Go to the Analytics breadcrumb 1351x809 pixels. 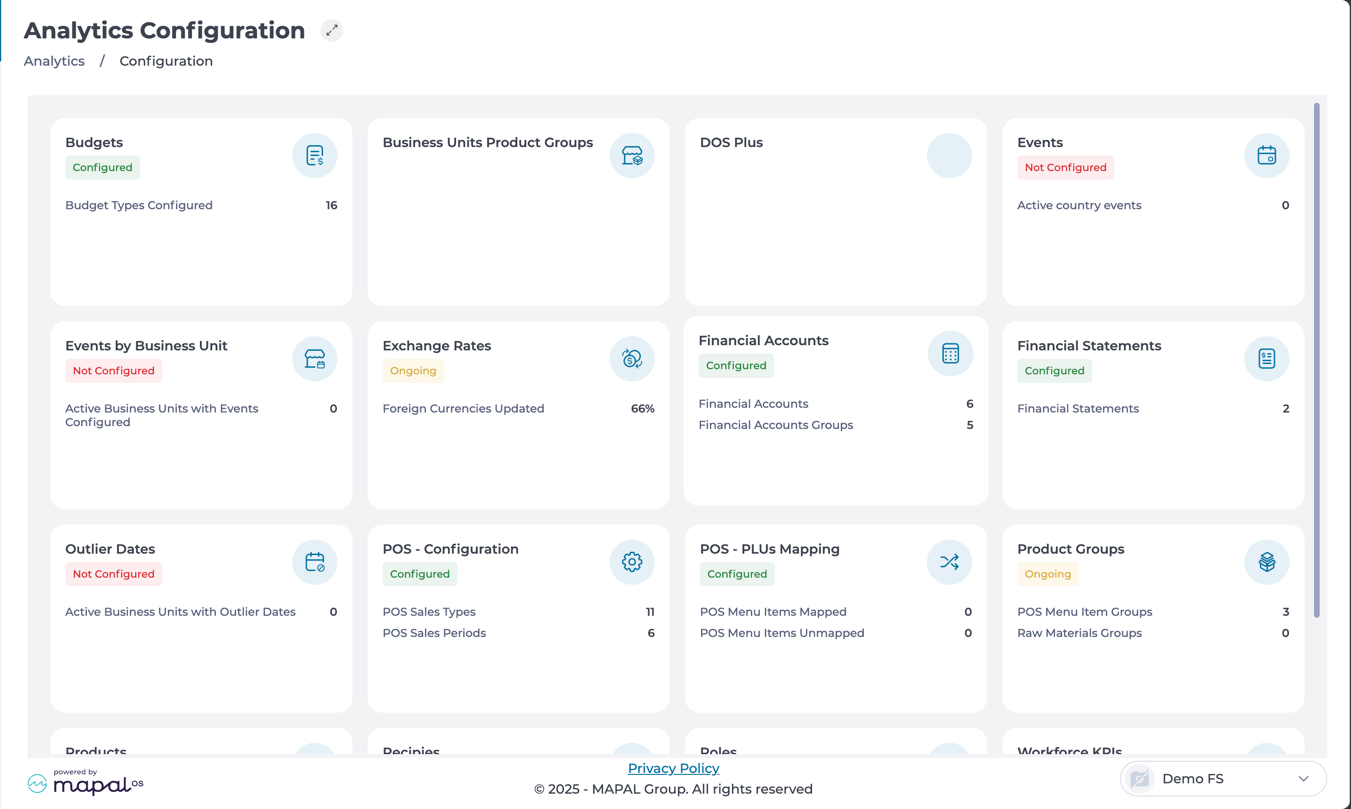tap(54, 61)
